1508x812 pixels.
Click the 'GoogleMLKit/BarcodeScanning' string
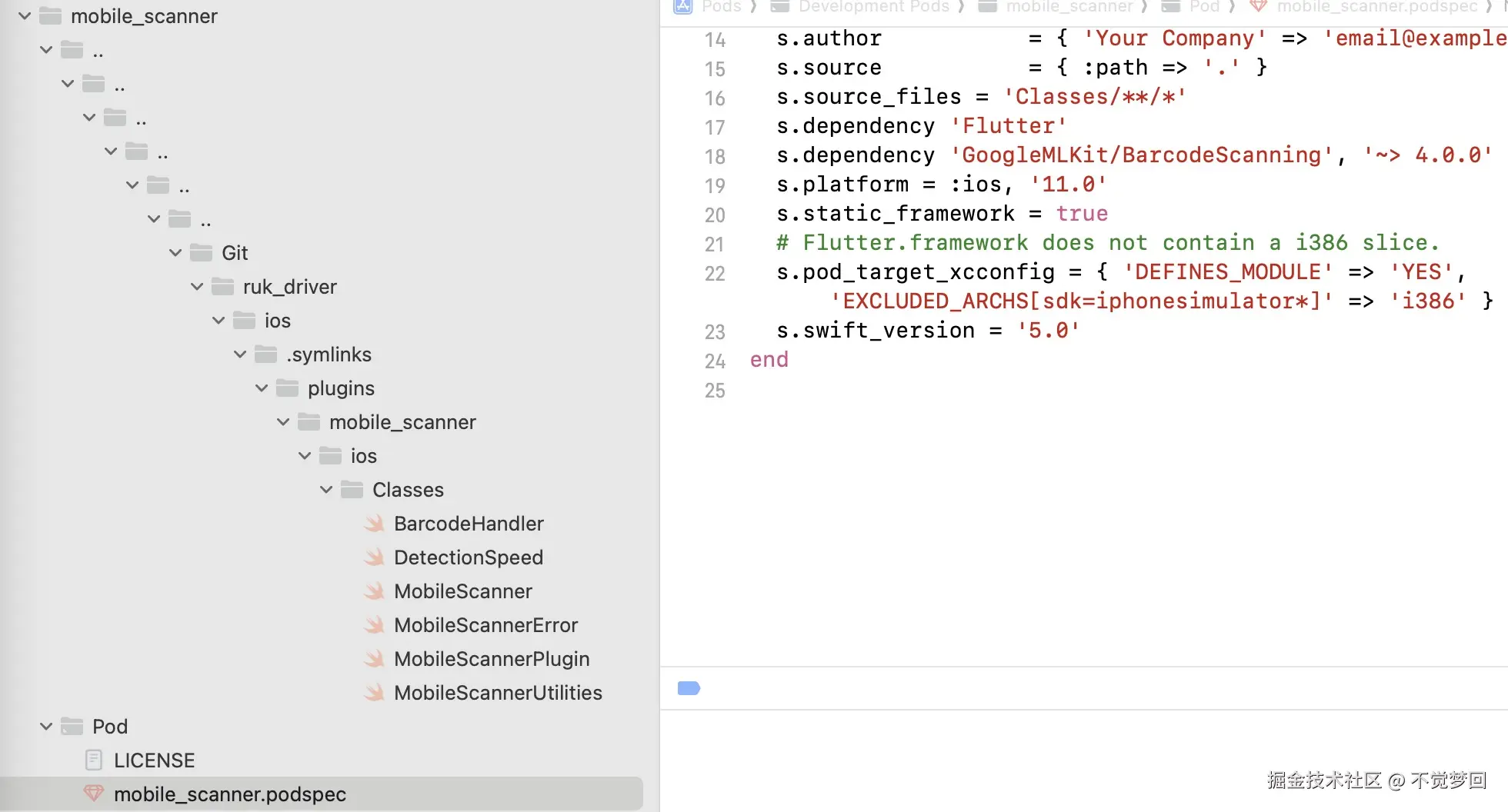click(x=1142, y=155)
